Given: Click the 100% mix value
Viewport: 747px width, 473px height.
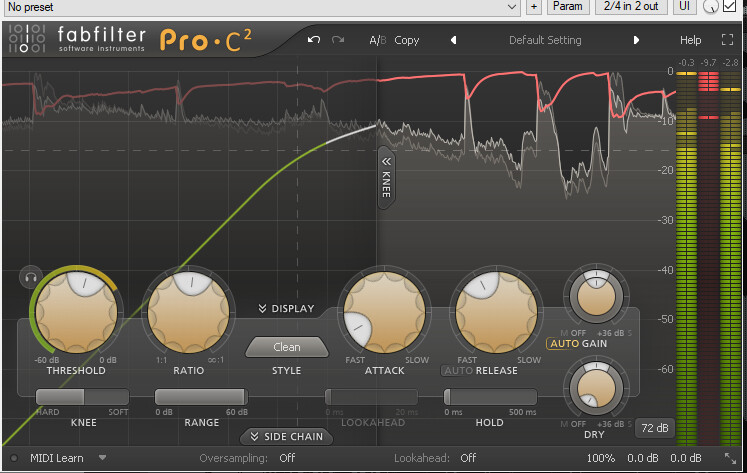Looking at the screenshot, I should [x=600, y=458].
